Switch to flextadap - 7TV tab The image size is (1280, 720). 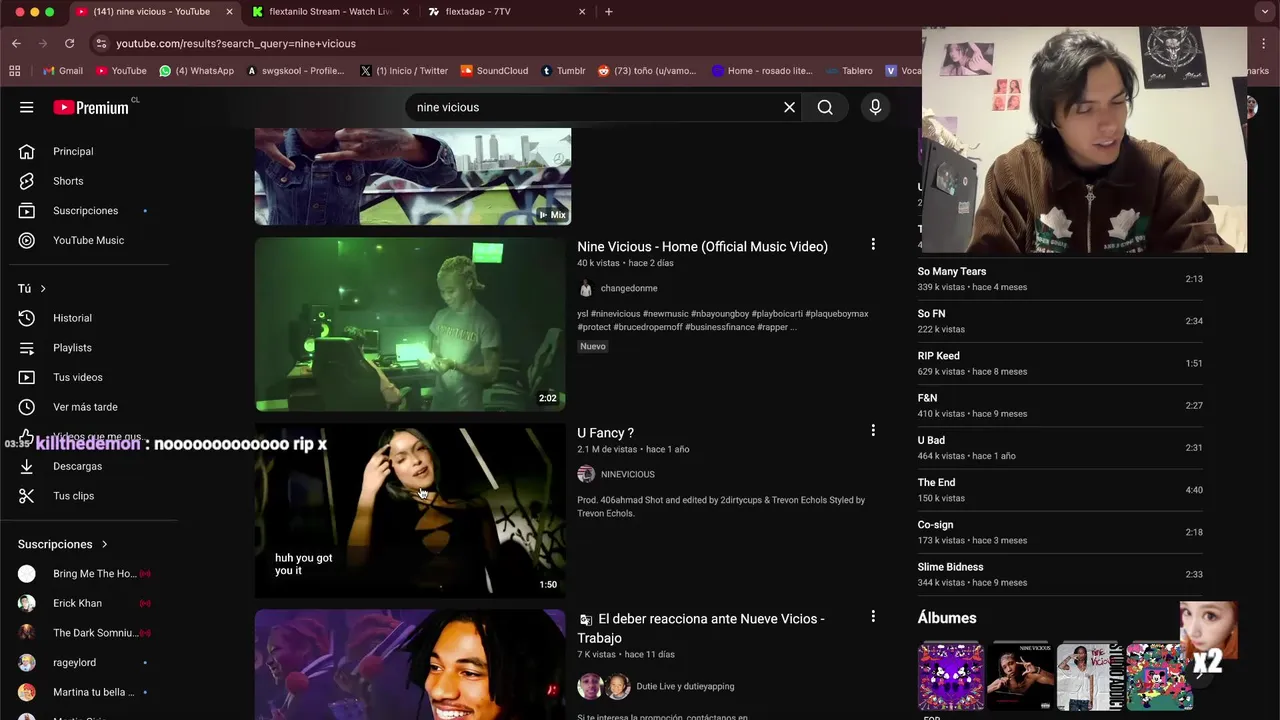tap(507, 12)
